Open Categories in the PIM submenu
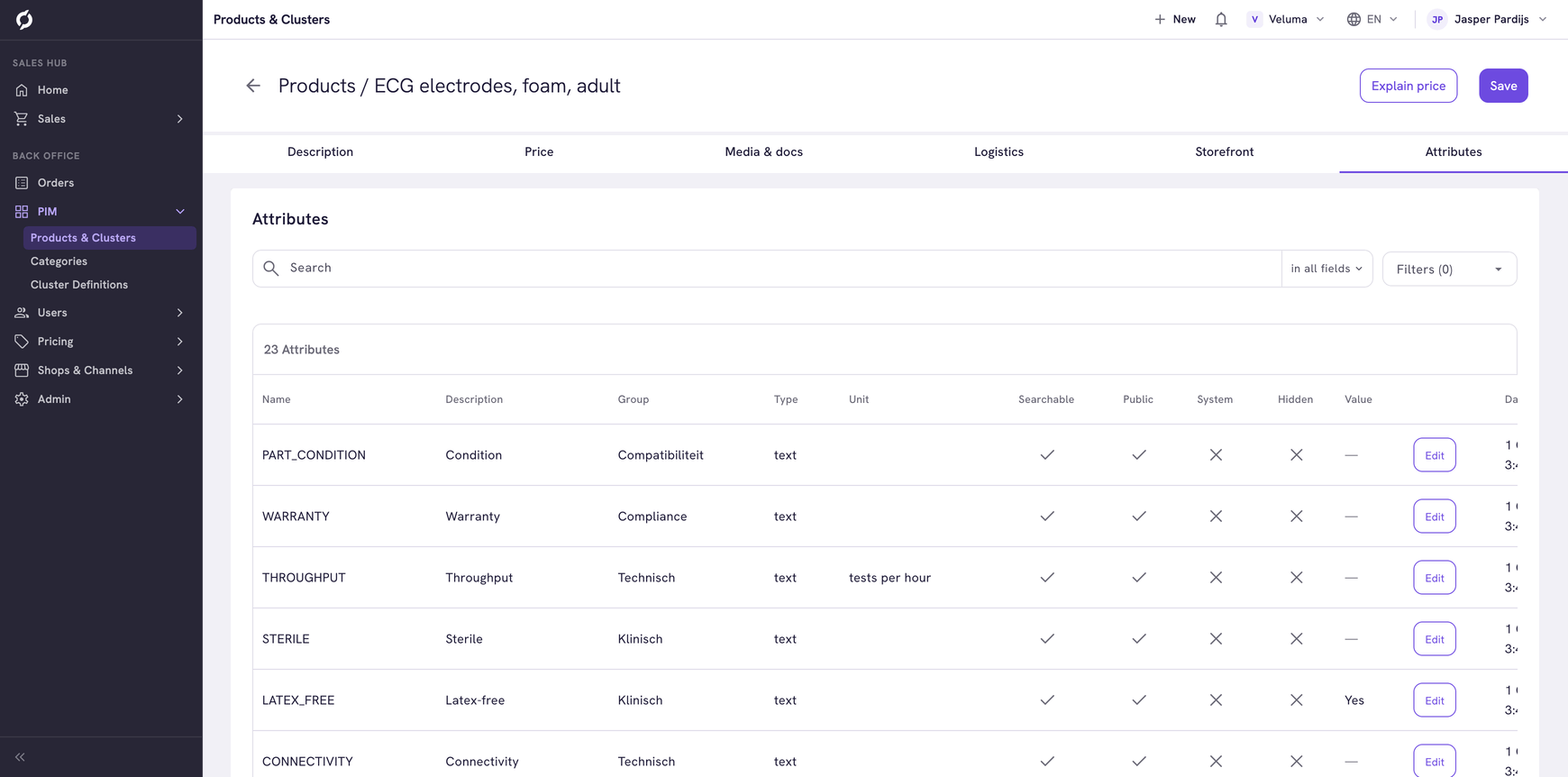1568x777 pixels. tap(59, 261)
